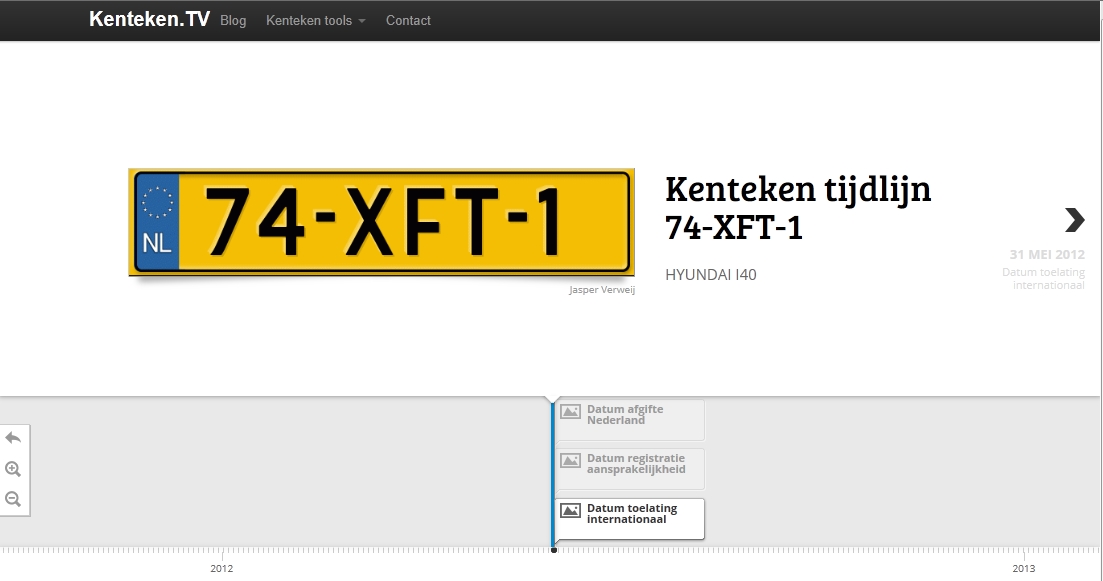The image size is (1103, 581).
Task: Zoom out on the timeline
Action: pyautogui.click(x=13, y=499)
